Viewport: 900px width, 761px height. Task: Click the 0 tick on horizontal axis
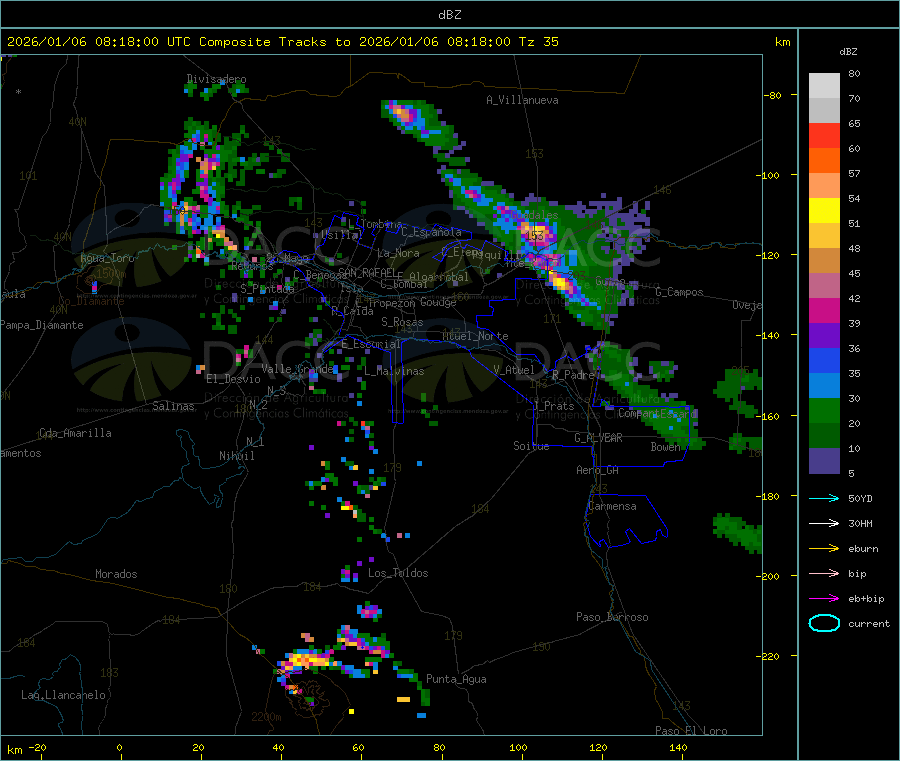pos(119,747)
